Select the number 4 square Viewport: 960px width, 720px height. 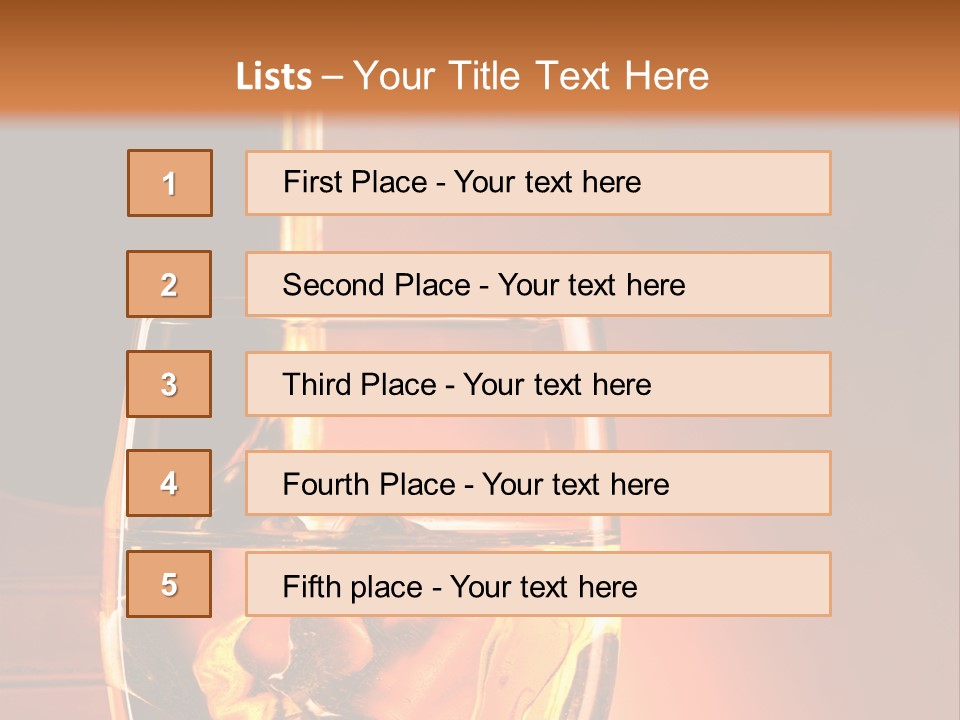point(170,483)
